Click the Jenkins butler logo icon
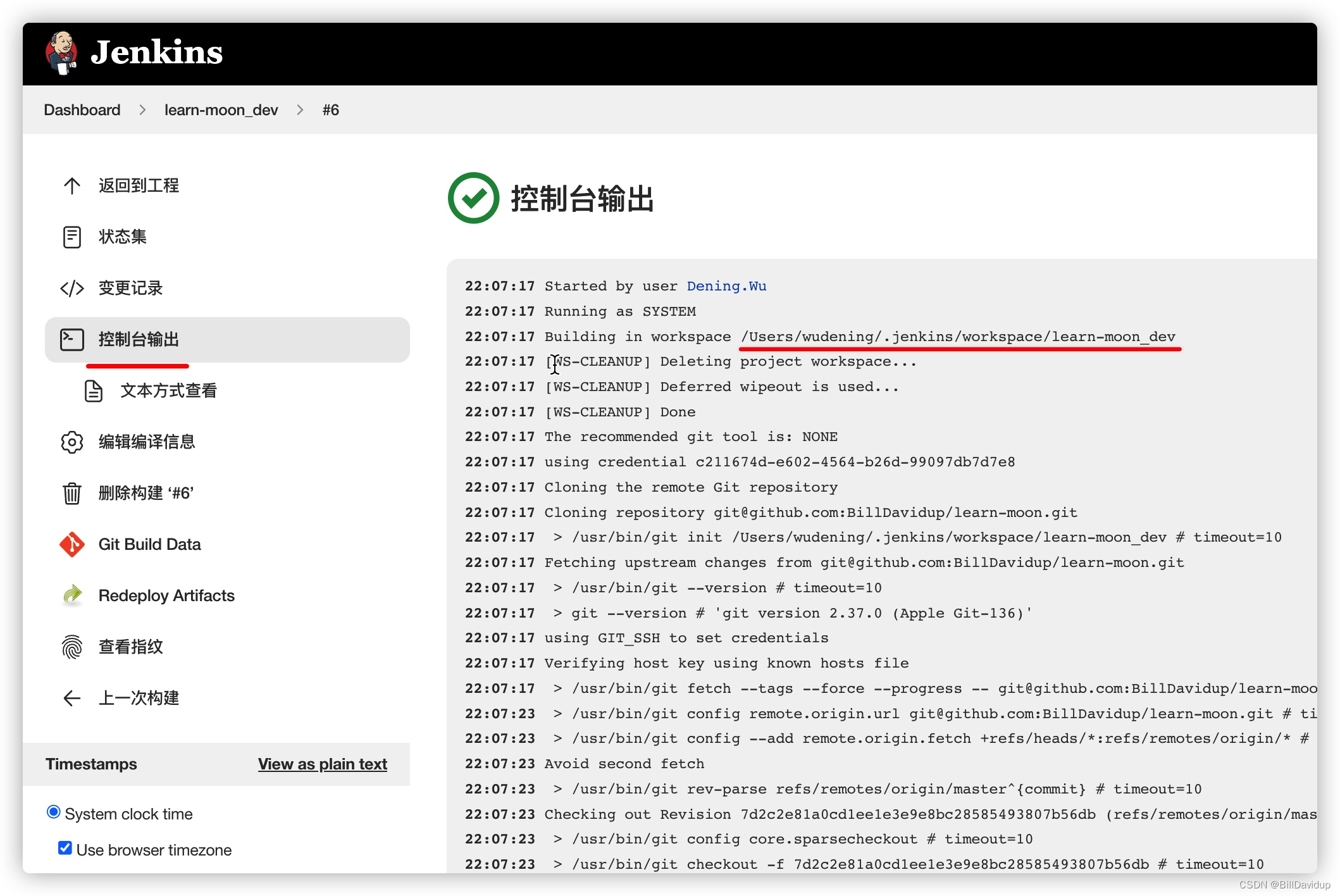The width and height of the screenshot is (1340, 896). 61,53
